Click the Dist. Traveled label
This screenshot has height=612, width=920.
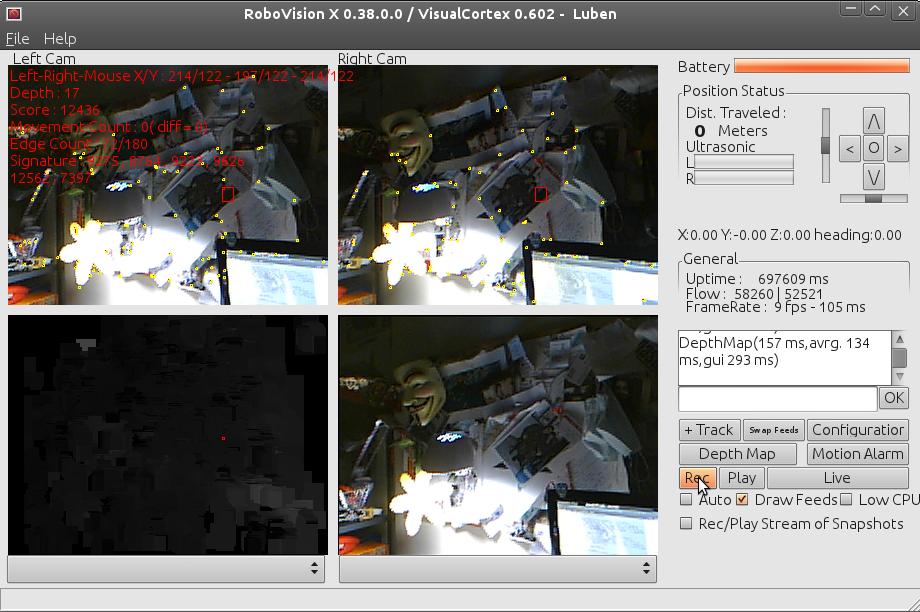(736, 113)
